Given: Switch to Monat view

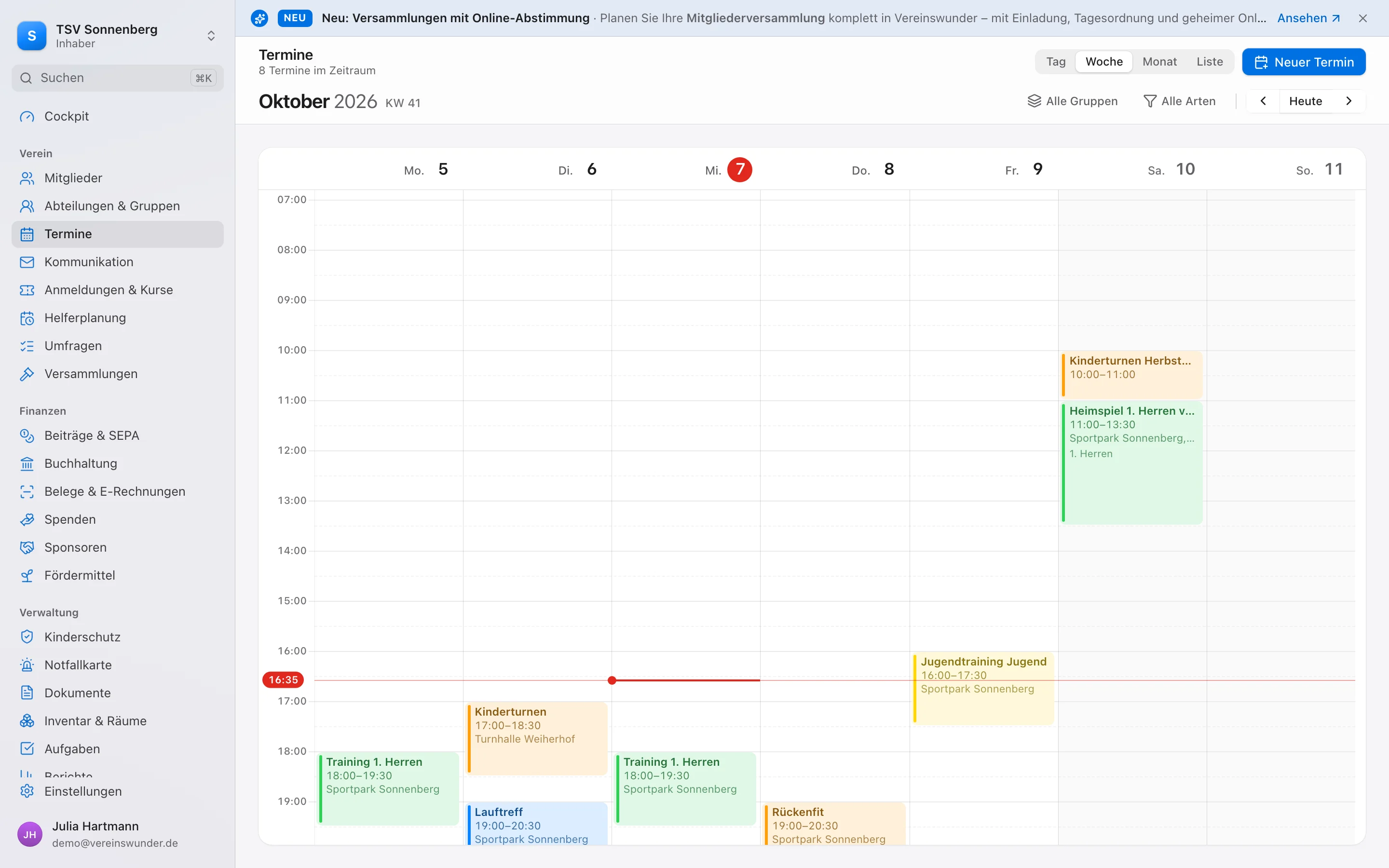Looking at the screenshot, I should pyautogui.click(x=1159, y=62).
